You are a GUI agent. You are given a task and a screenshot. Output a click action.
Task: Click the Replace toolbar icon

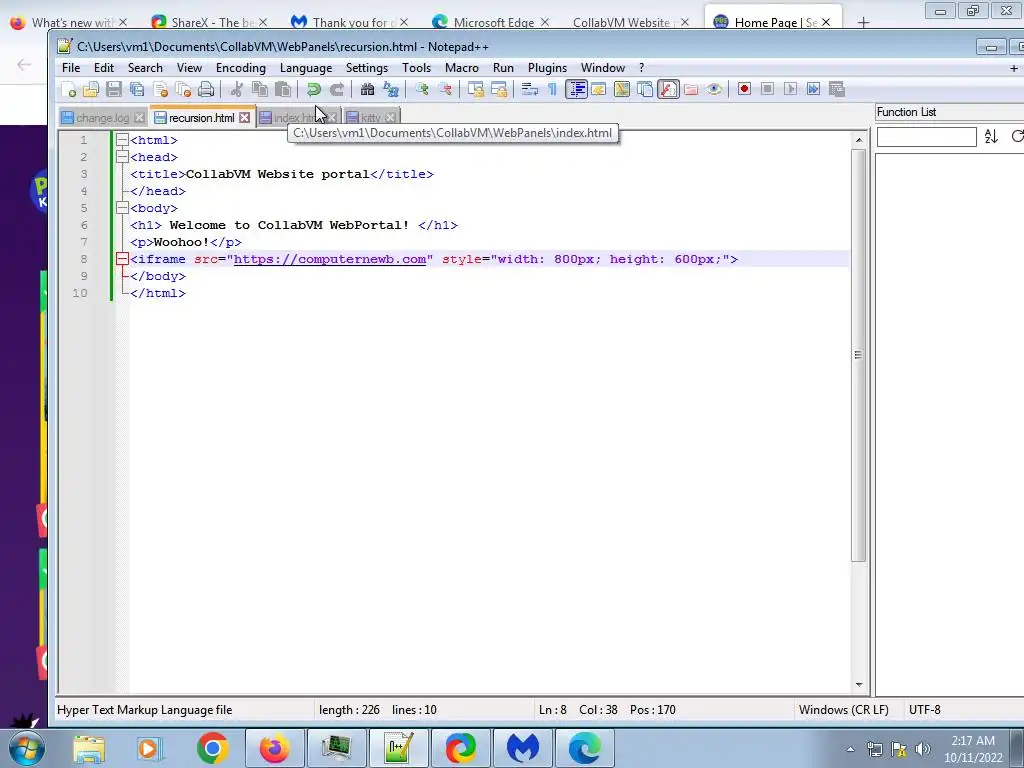pos(391,89)
